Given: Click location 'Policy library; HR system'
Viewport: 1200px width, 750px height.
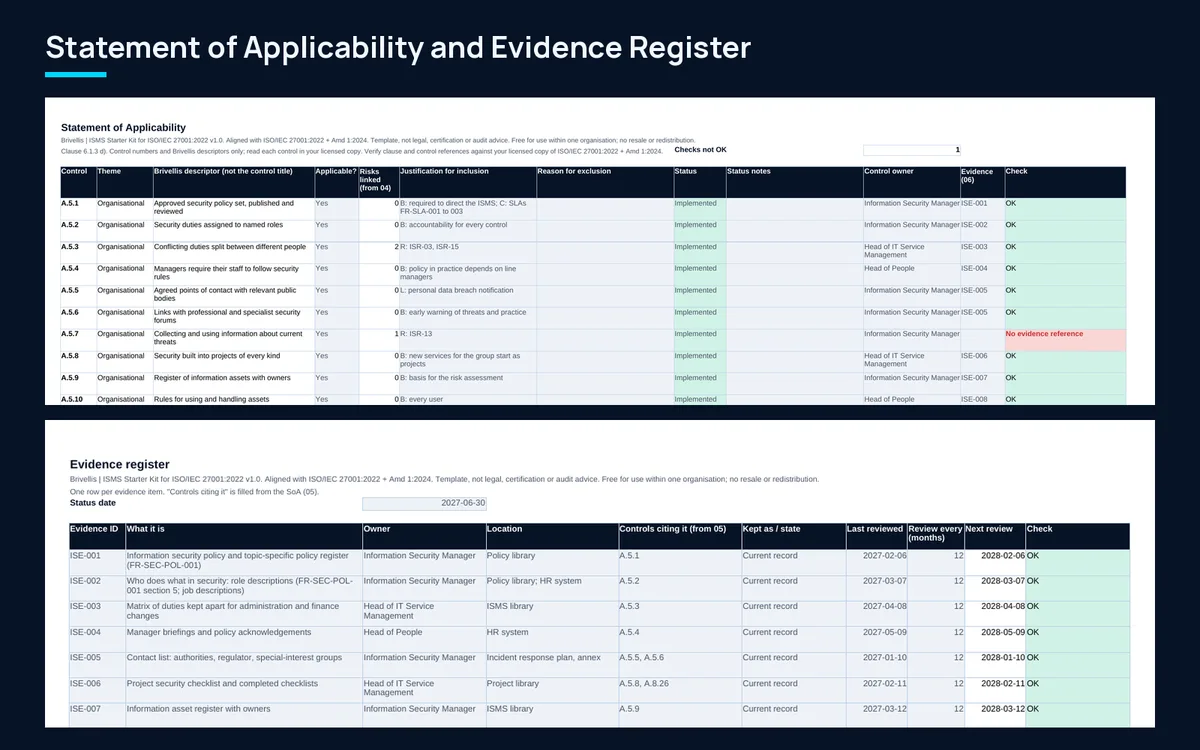Looking at the screenshot, I should 551,588.
